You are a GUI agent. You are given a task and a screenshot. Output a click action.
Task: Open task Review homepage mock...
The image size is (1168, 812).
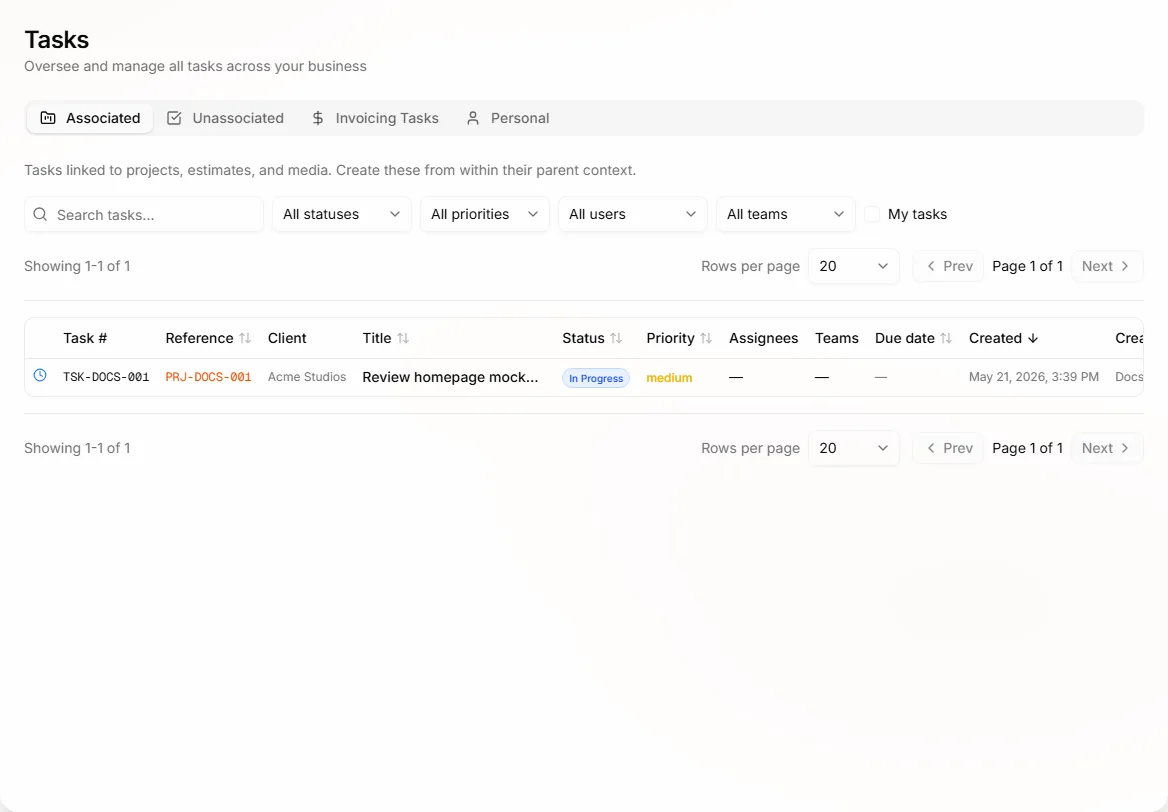(450, 377)
